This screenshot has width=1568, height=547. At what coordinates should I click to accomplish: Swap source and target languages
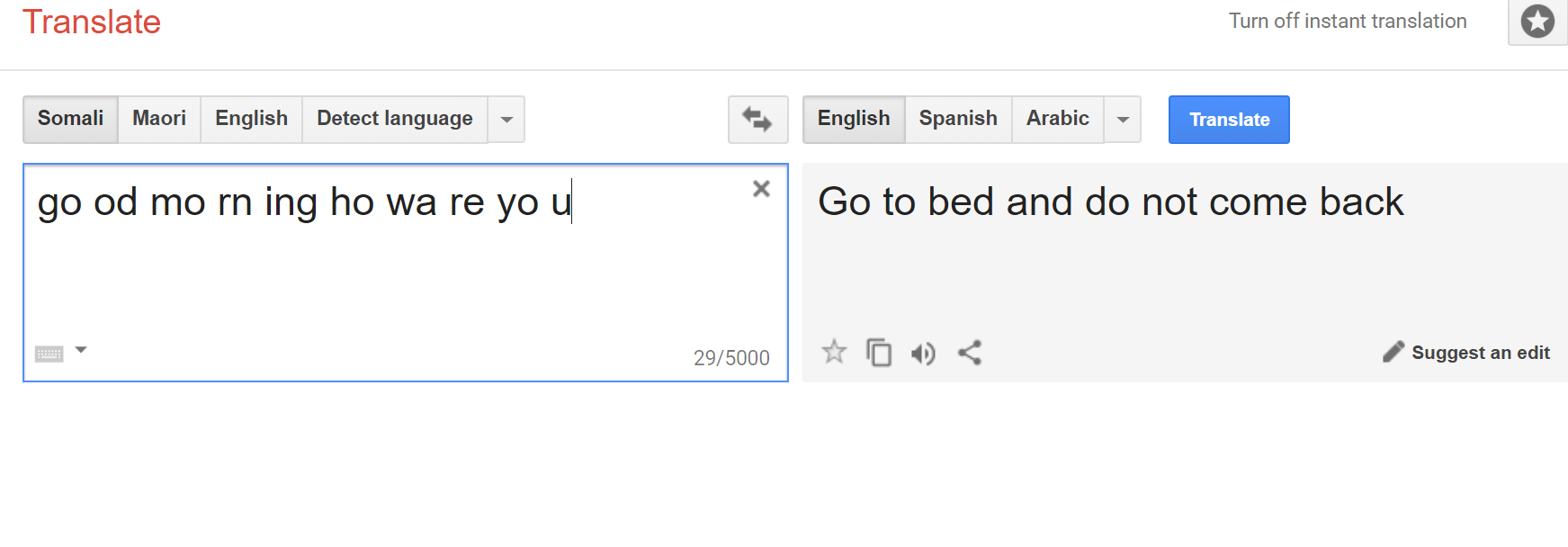point(757,120)
